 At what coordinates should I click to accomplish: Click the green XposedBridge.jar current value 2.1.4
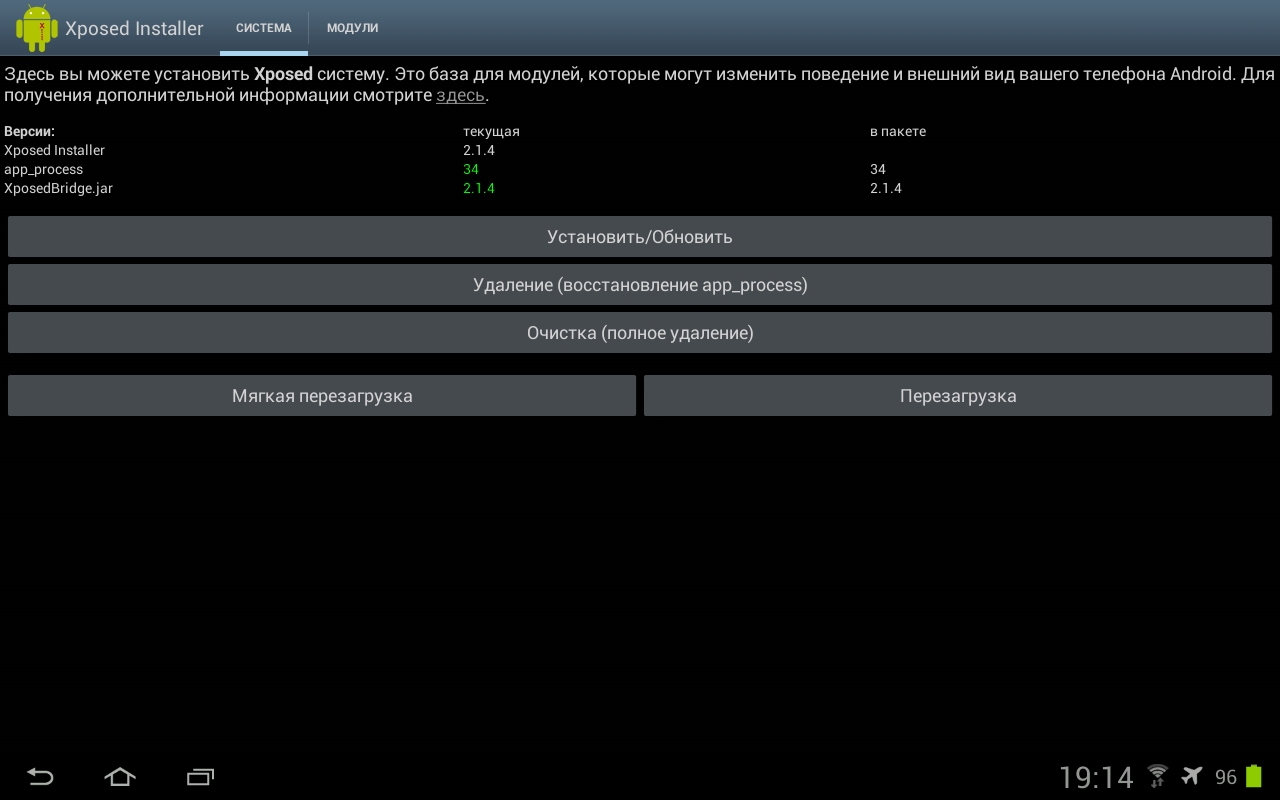coord(479,188)
